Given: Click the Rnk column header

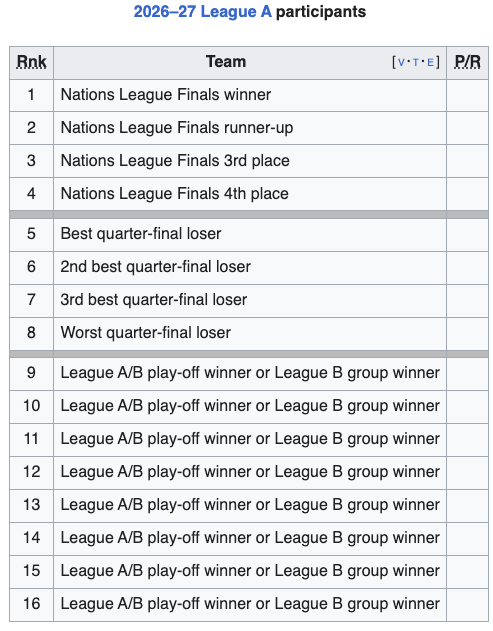Looking at the screenshot, I should pyautogui.click(x=31, y=62).
